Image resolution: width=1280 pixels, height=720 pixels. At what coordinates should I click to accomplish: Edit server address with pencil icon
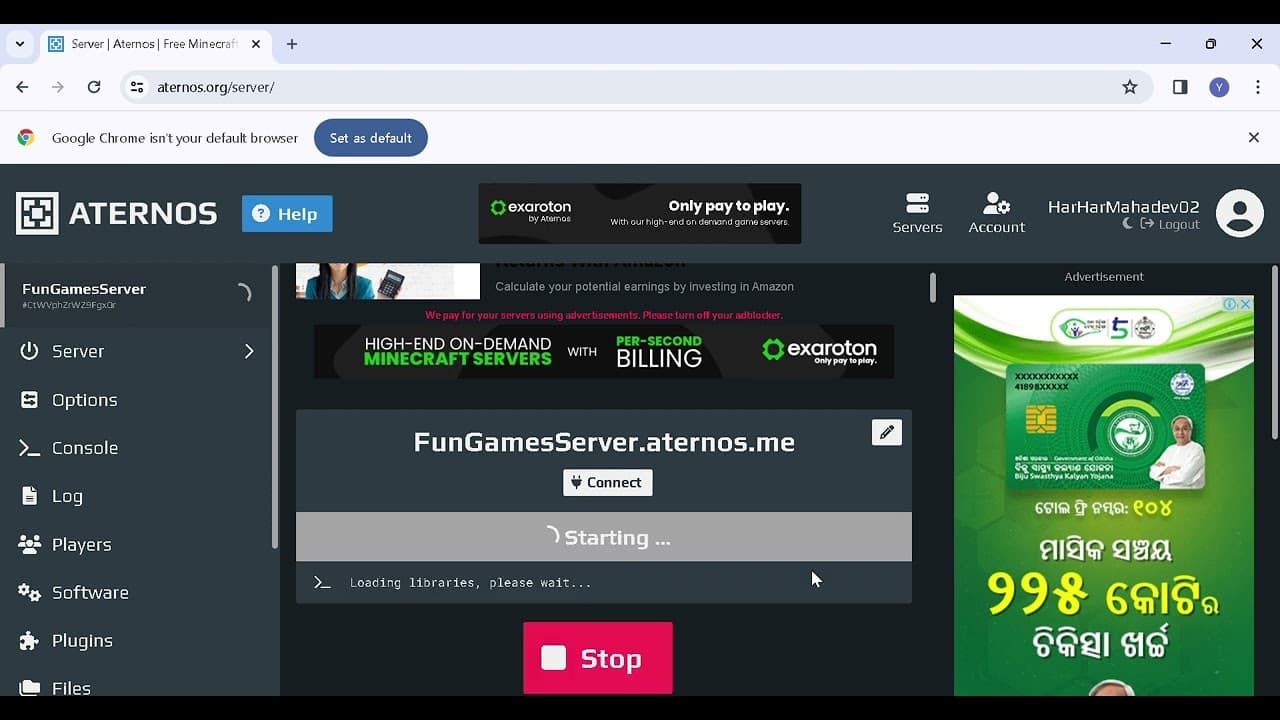pyautogui.click(x=887, y=432)
